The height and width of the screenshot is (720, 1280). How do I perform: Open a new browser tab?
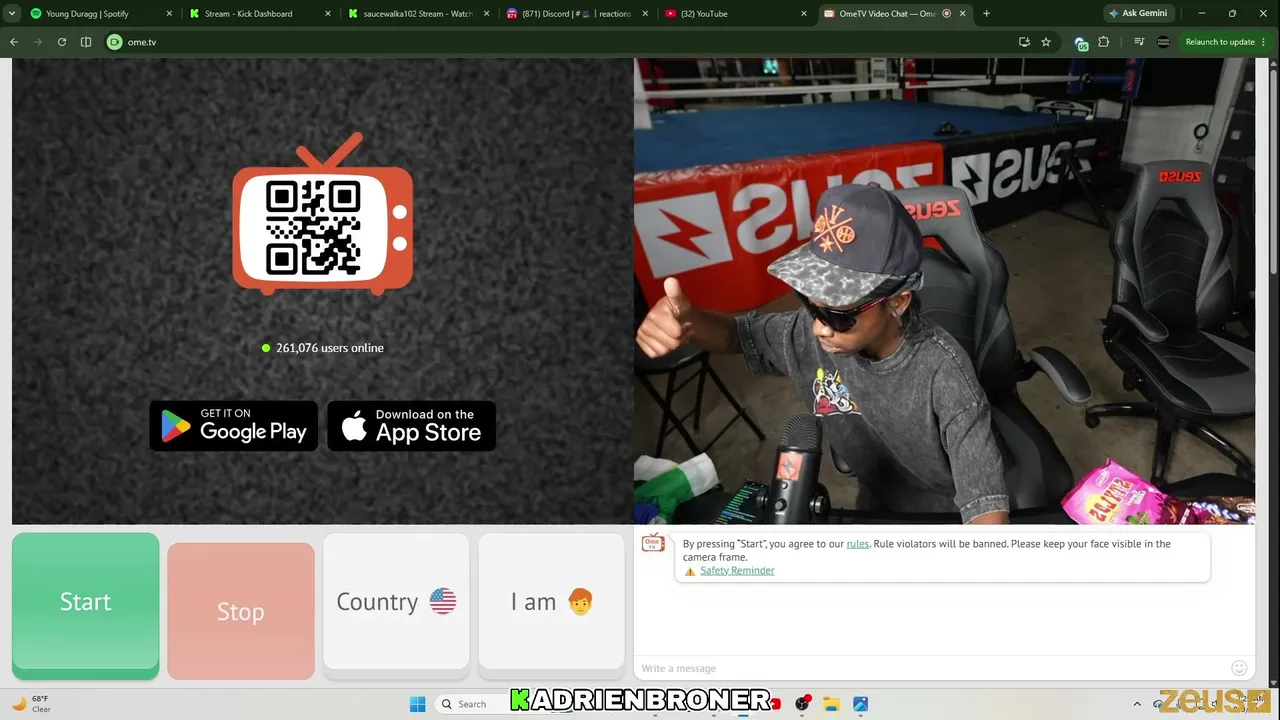tap(986, 14)
